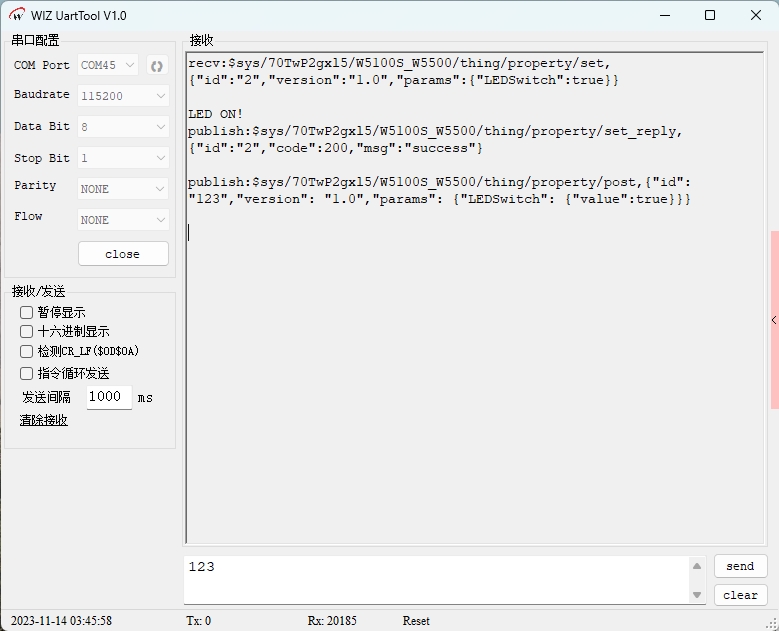Click the WIZ UartTool logo icon
Viewport: 779px width, 631px height.
[x=17, y=15]
